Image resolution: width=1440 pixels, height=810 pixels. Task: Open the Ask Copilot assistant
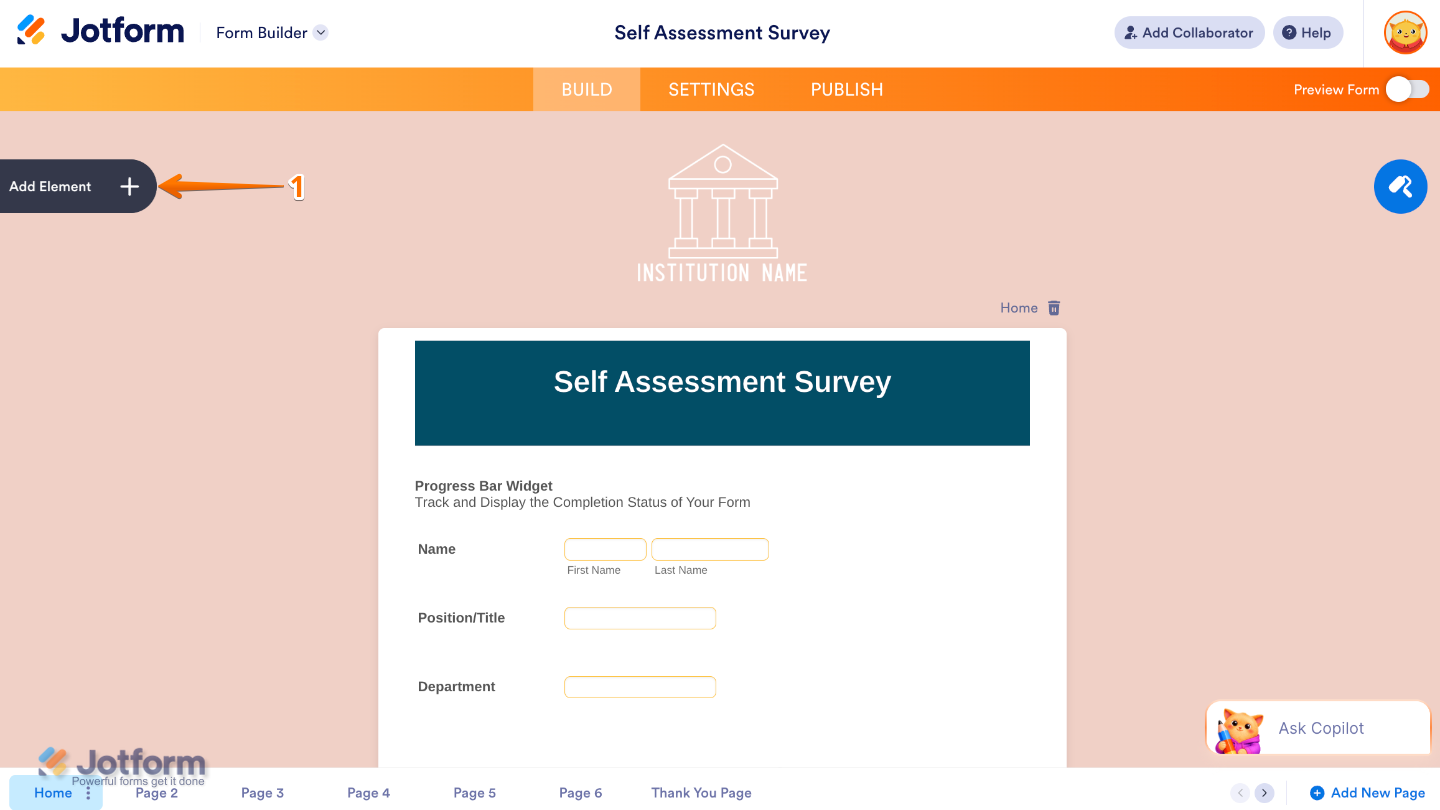pos(1319,728)
